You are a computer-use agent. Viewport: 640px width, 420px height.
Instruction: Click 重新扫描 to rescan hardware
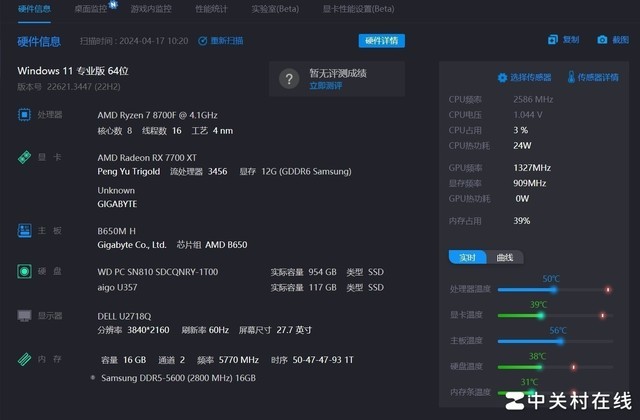click(220, 41)
